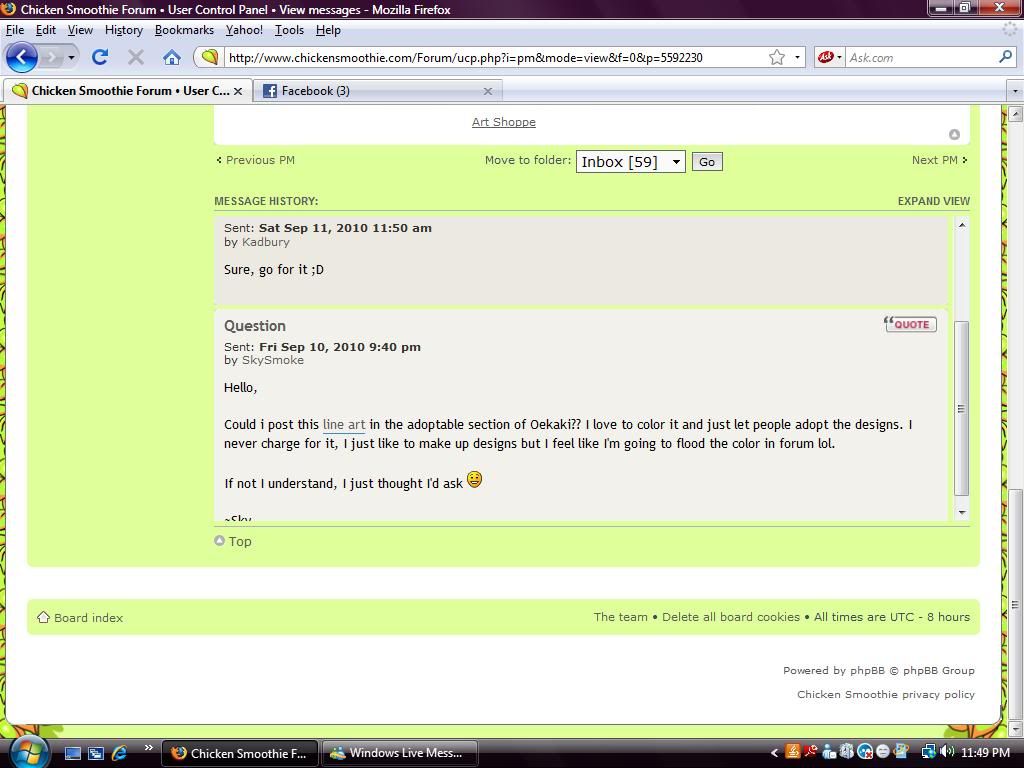Open the search engine selector dropdown
This screenshot has width=1024, height=768.
[x=830, y=57]
